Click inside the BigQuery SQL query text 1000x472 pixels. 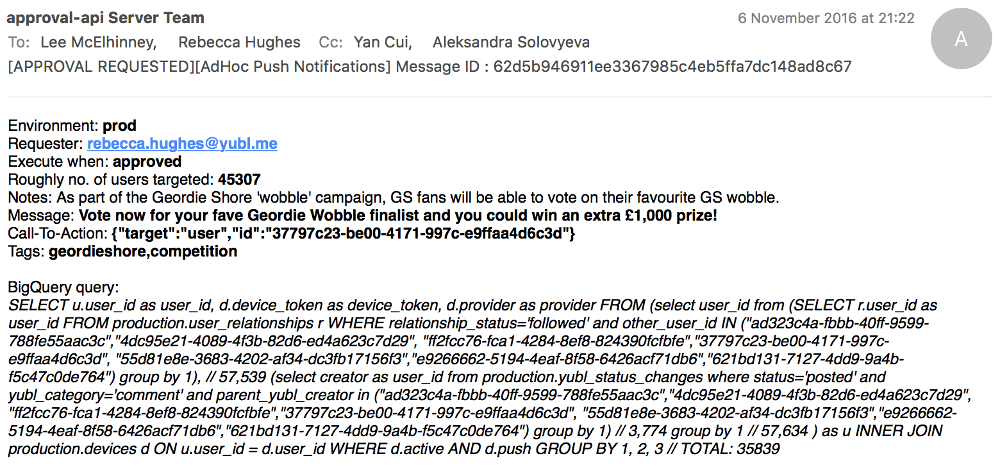click(x=480, y=376)
